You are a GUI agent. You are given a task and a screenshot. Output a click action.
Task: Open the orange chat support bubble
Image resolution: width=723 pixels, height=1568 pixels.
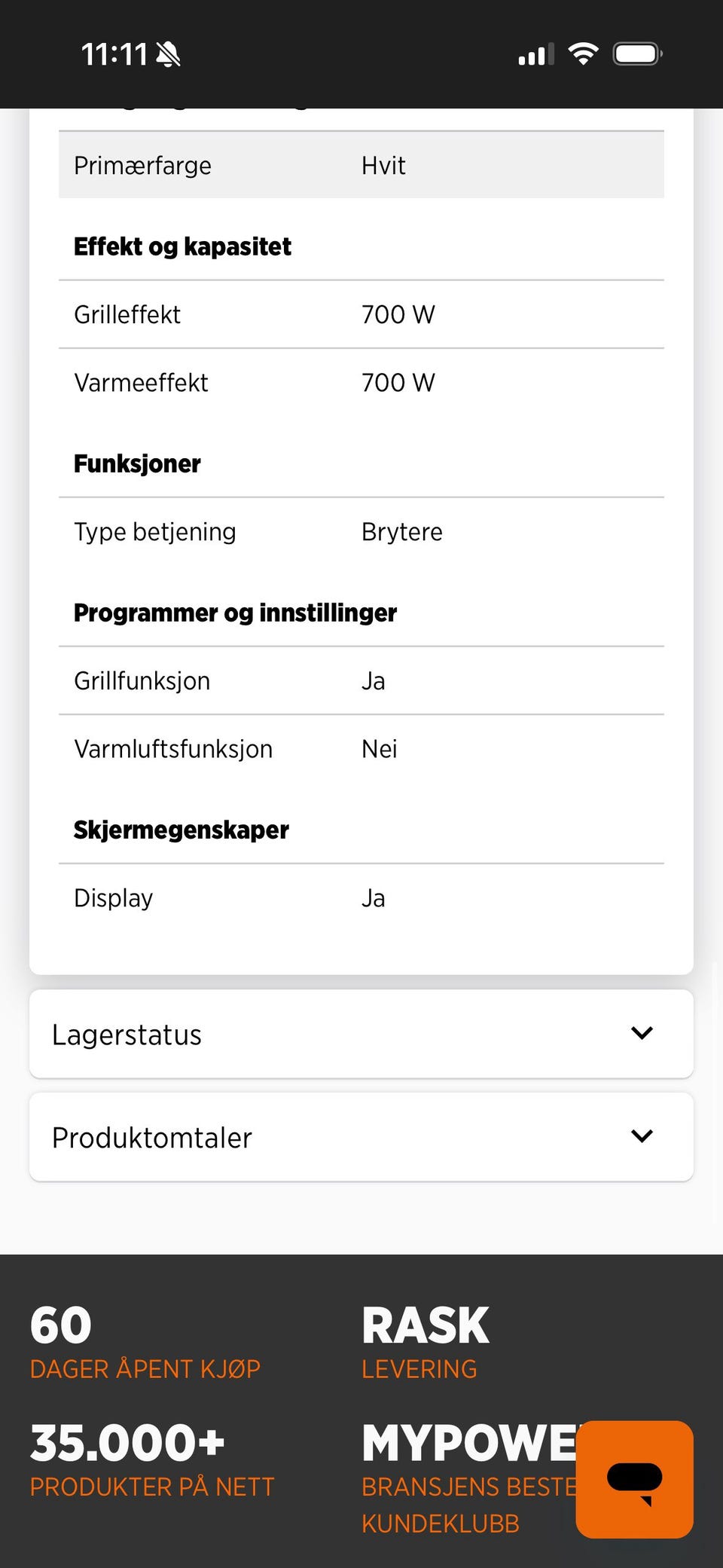click(634, 1478)
